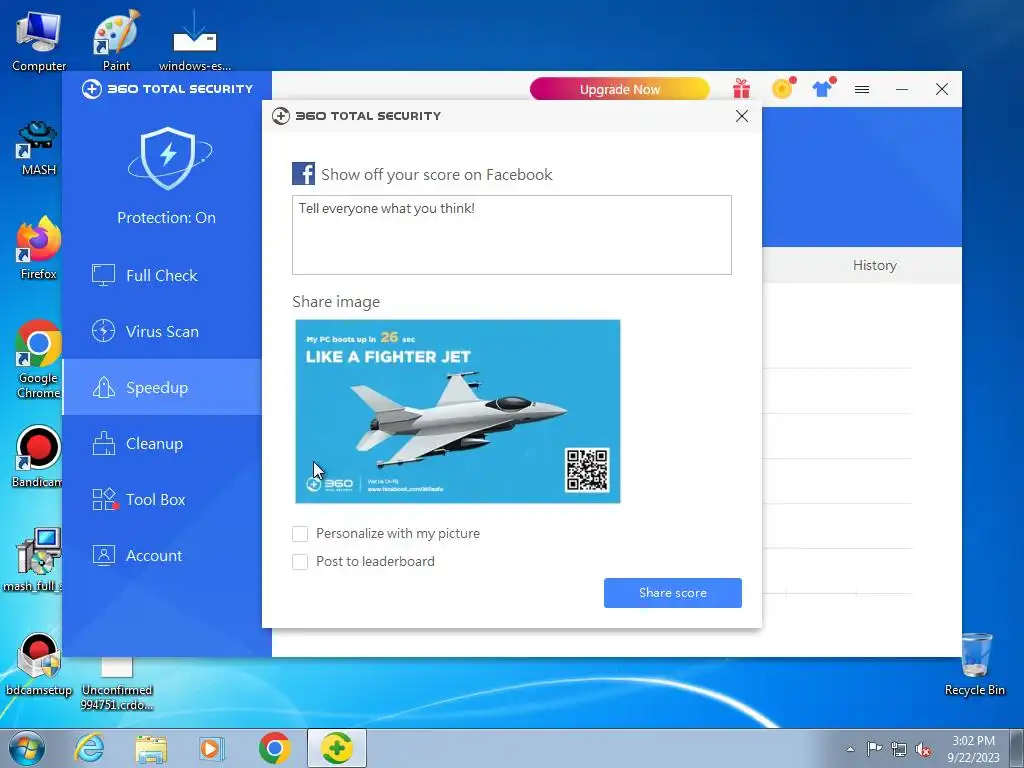Open the hamburger main menu icon
This screenshot has width=1024, height=768.
click(x=862, y=89)
